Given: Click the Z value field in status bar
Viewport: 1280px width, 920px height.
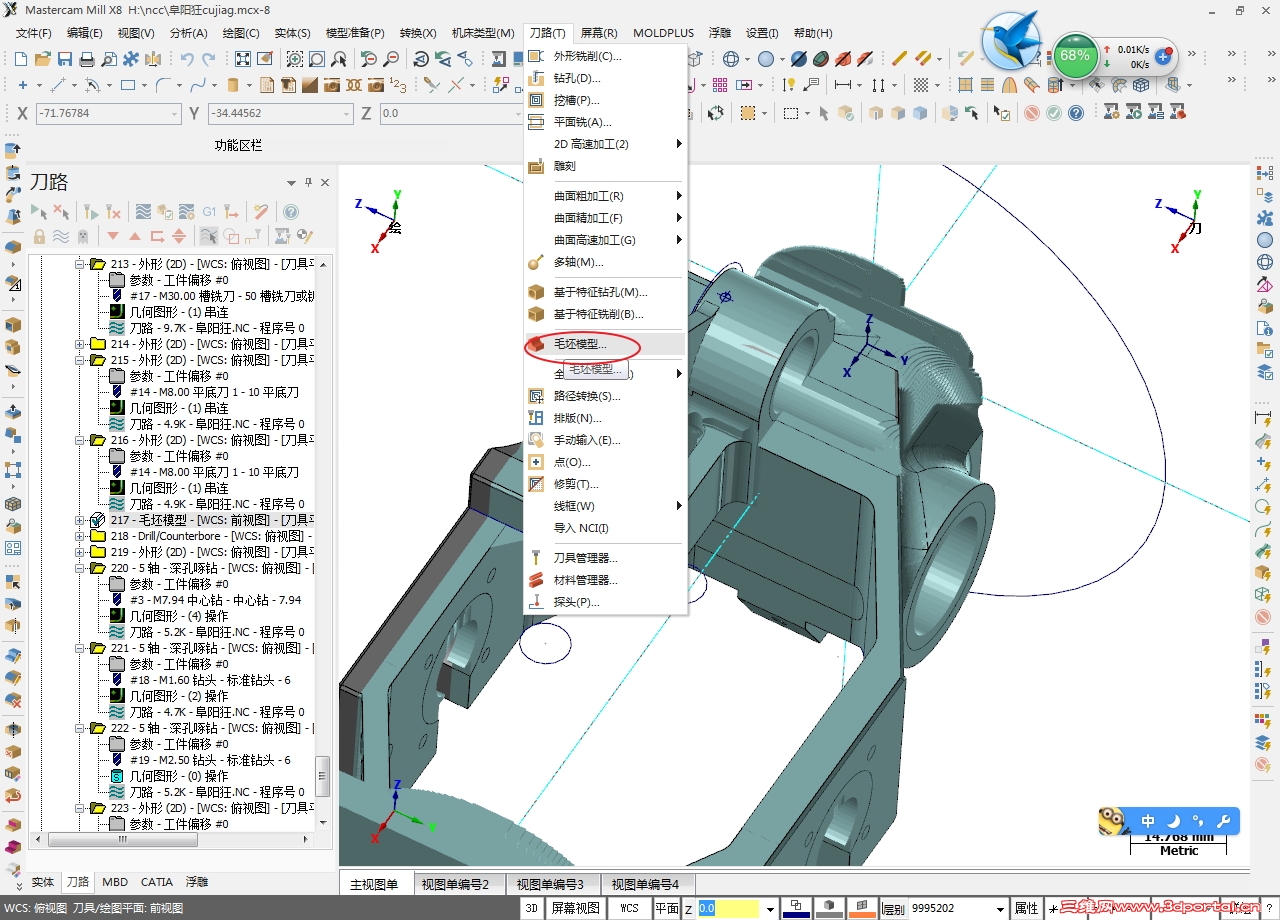Looking at the screenshot, I should (729, 909).
